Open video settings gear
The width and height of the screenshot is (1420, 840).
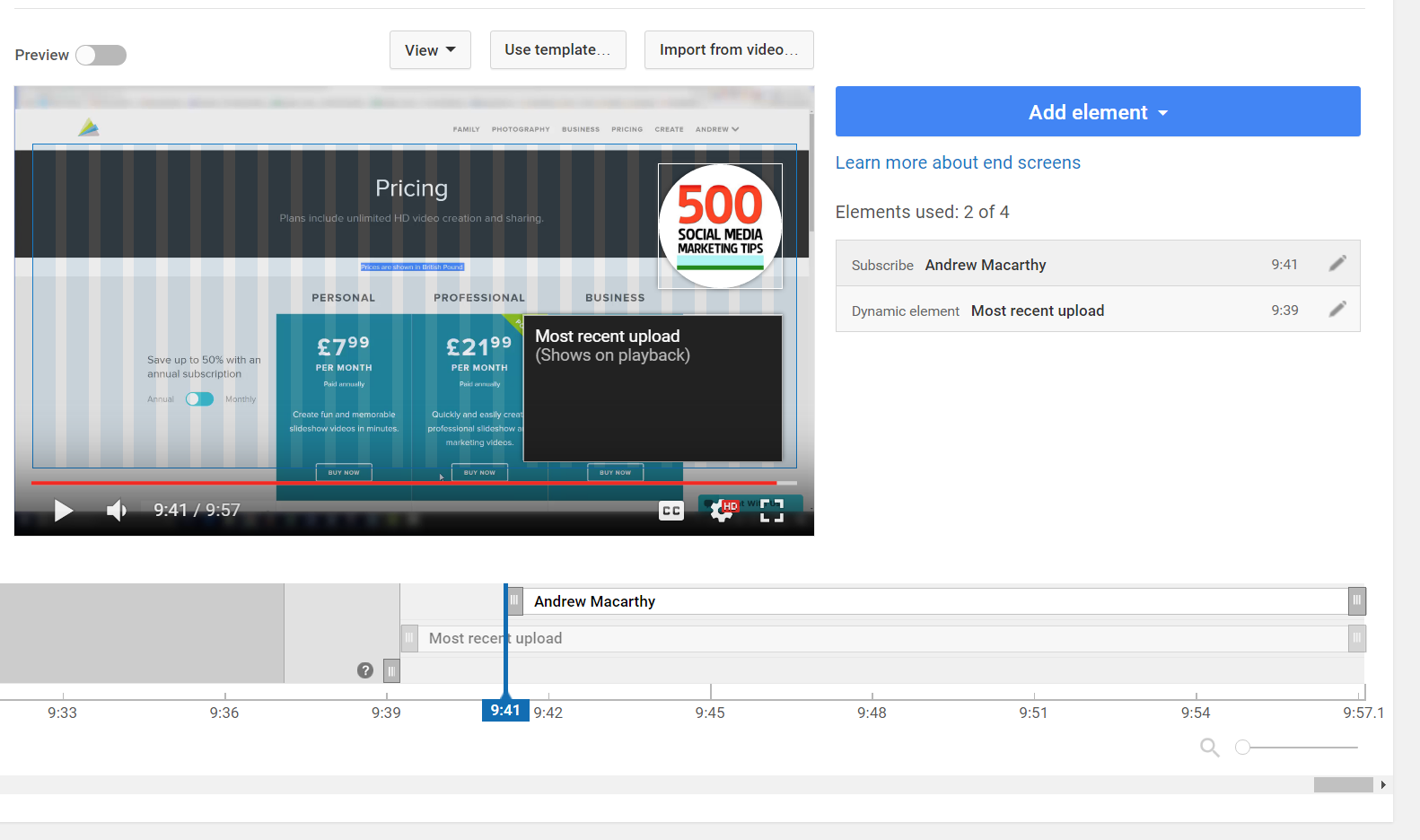723,511
